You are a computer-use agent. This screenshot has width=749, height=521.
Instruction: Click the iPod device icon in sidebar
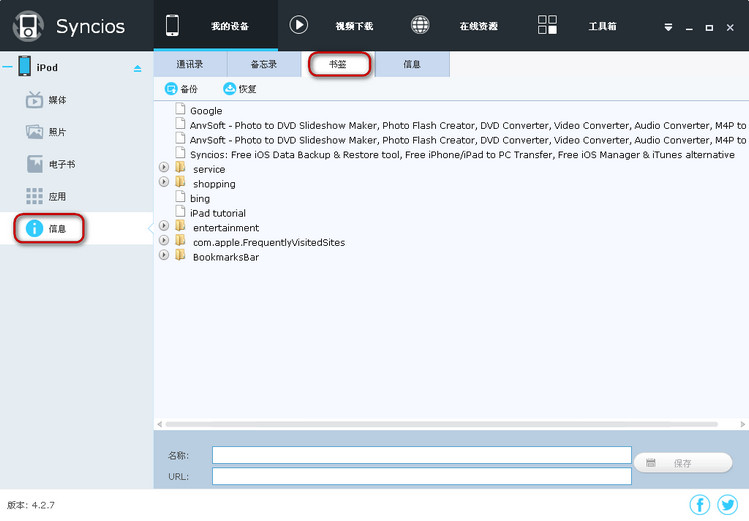click(24, 66)
